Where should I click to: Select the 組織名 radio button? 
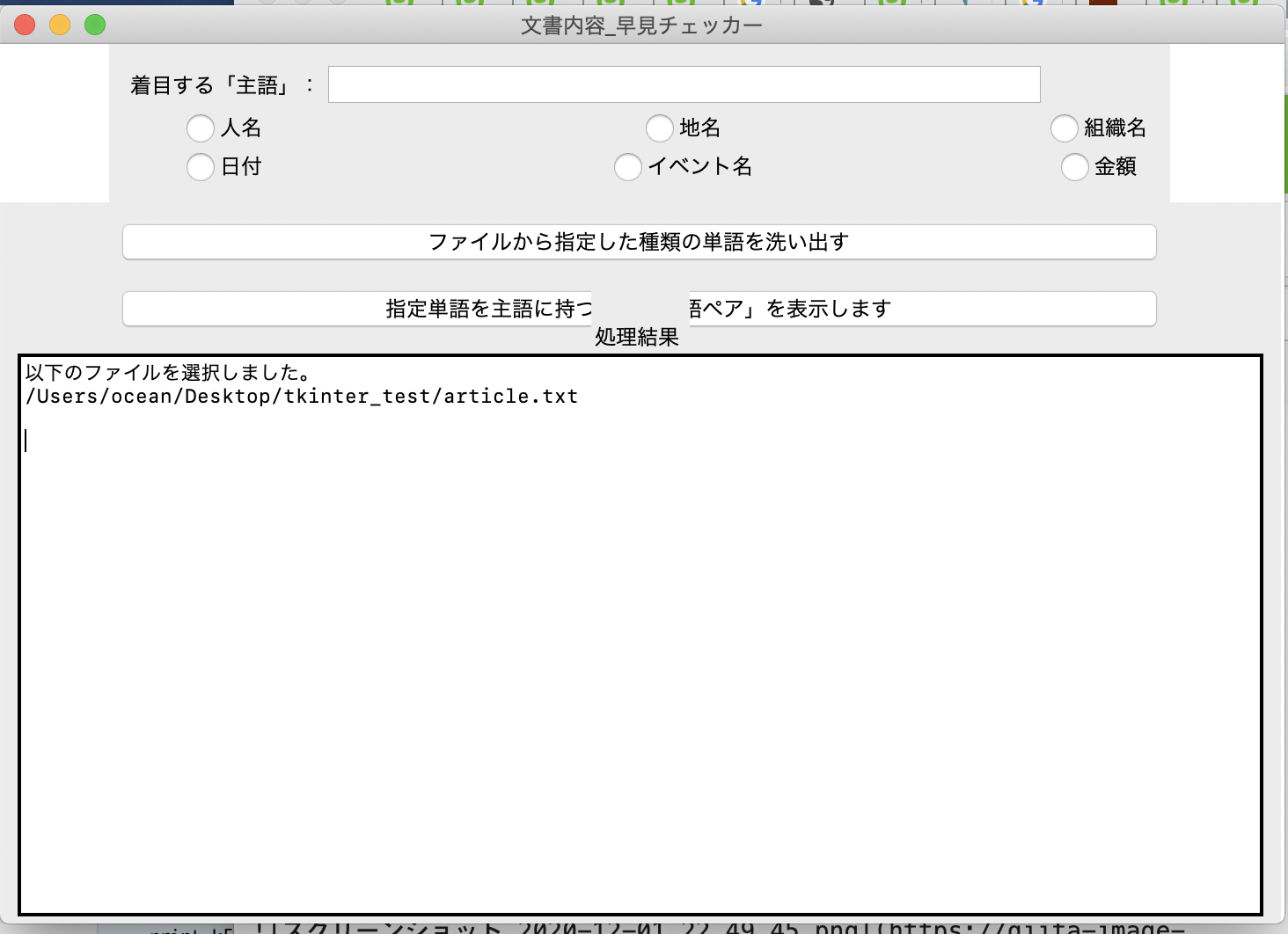click(x=1065, y=128)
